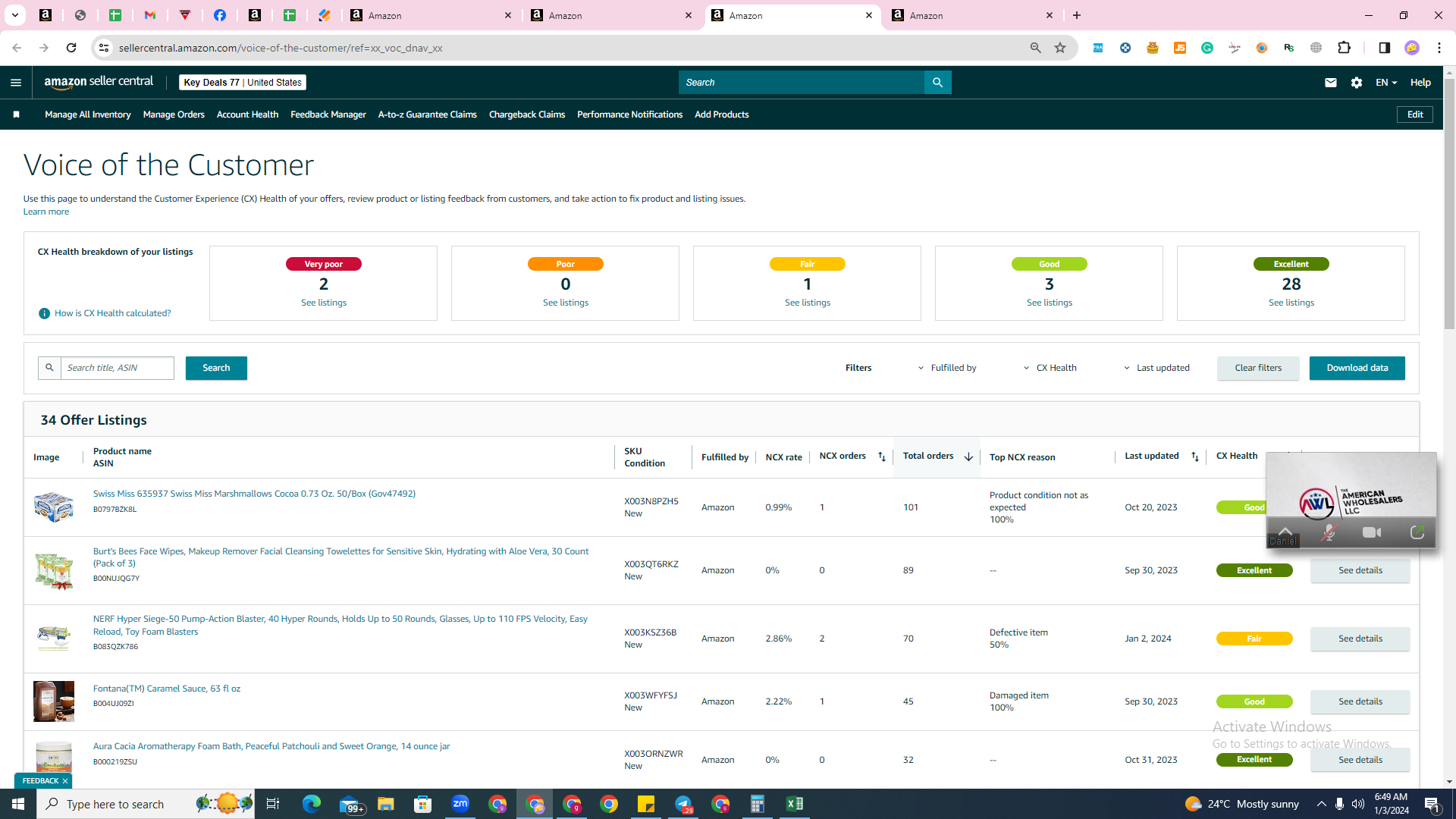Open Performance Notifications
The image size is (1456, 819).
tap(629, 115)
